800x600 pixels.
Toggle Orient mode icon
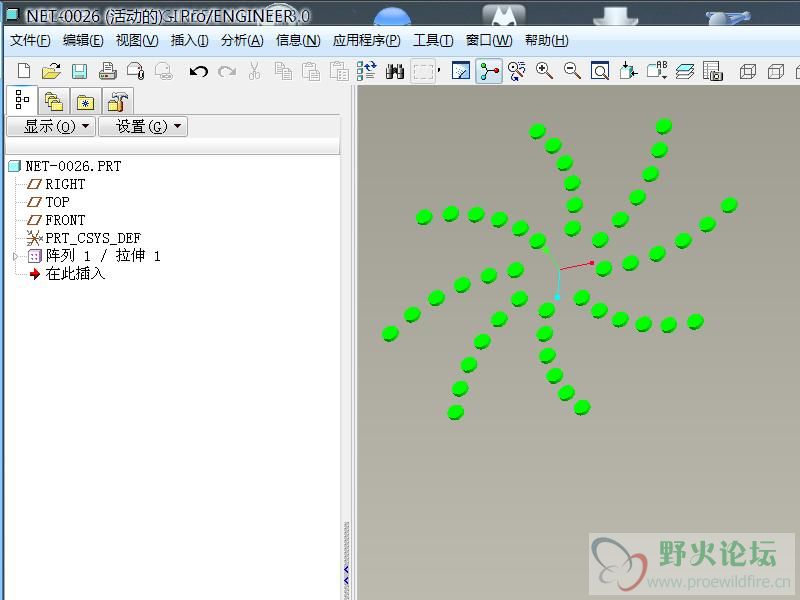coord(517,71)
